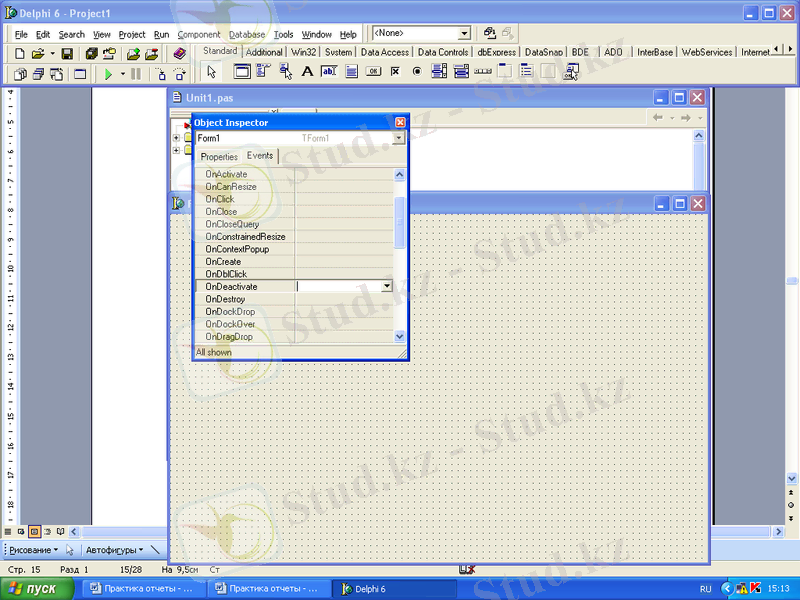The image size is (800, 600).
Task: Click the Save current desktop icon
Action: (490, 33)
